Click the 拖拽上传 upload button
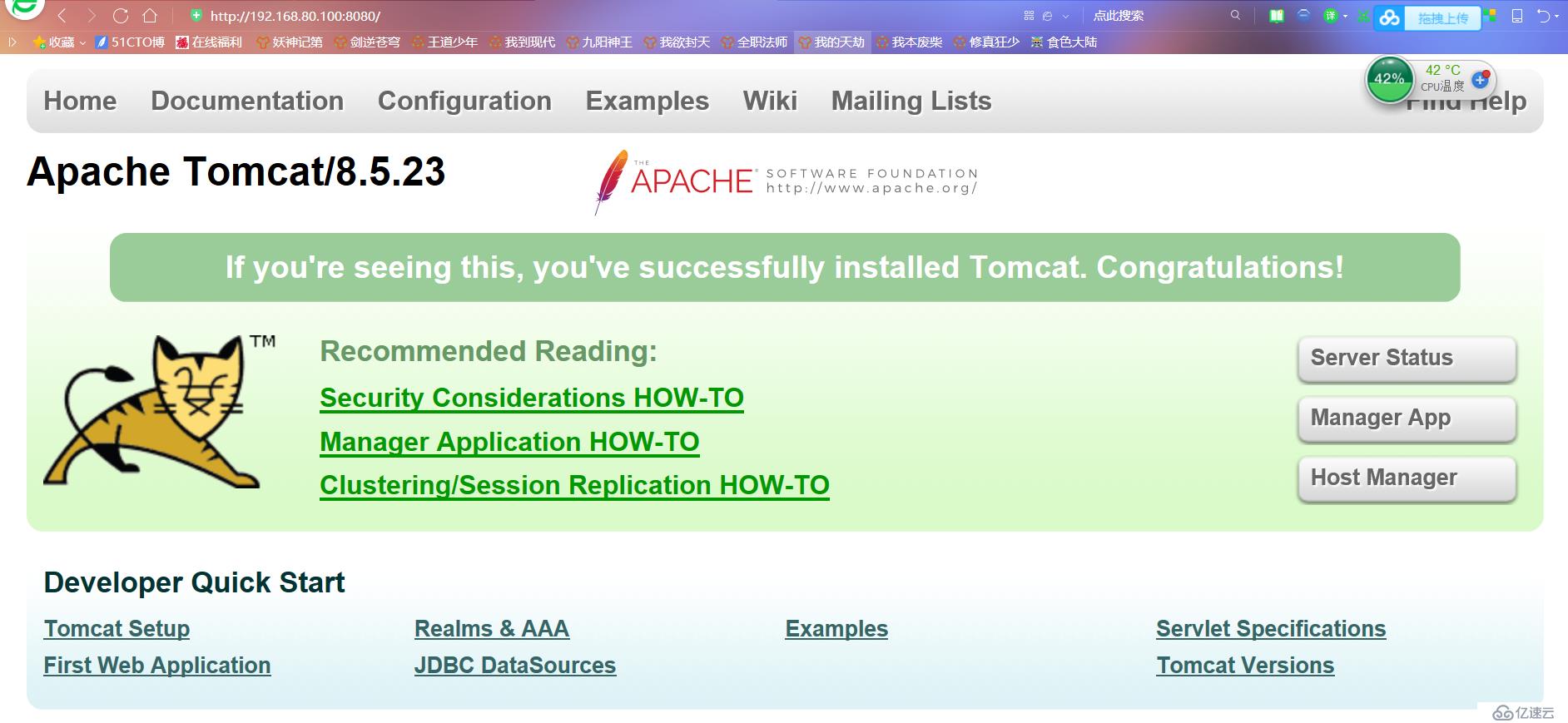 [x=1443, y=18]
